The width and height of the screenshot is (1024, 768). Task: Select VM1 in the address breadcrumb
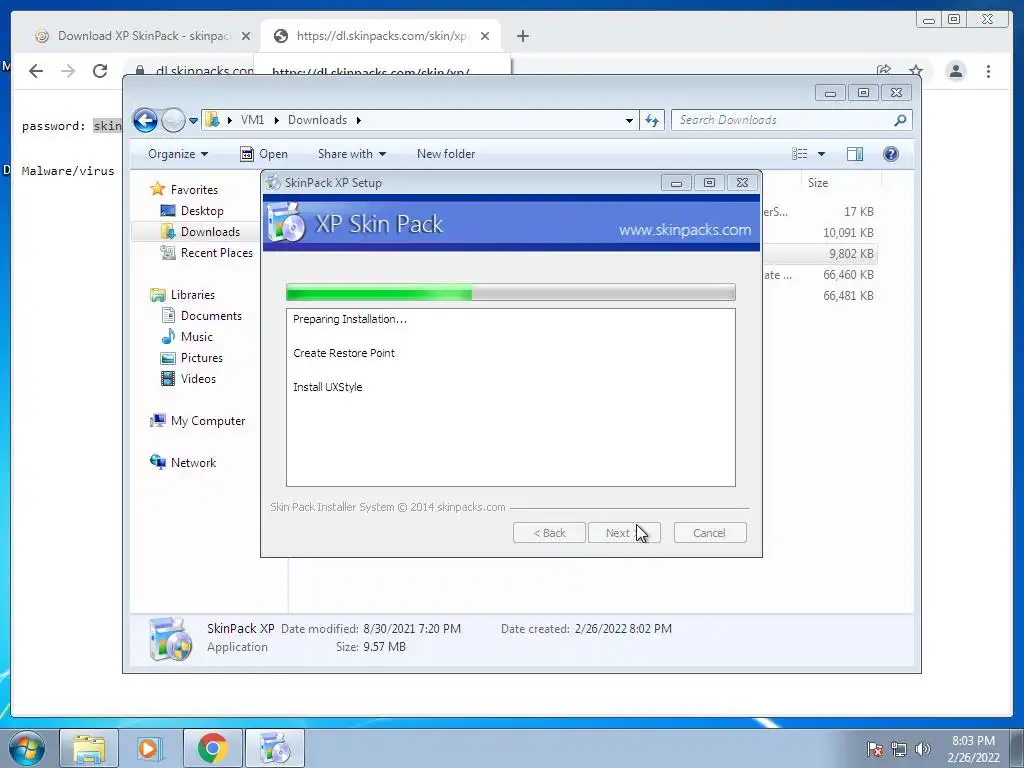point(252,120)
